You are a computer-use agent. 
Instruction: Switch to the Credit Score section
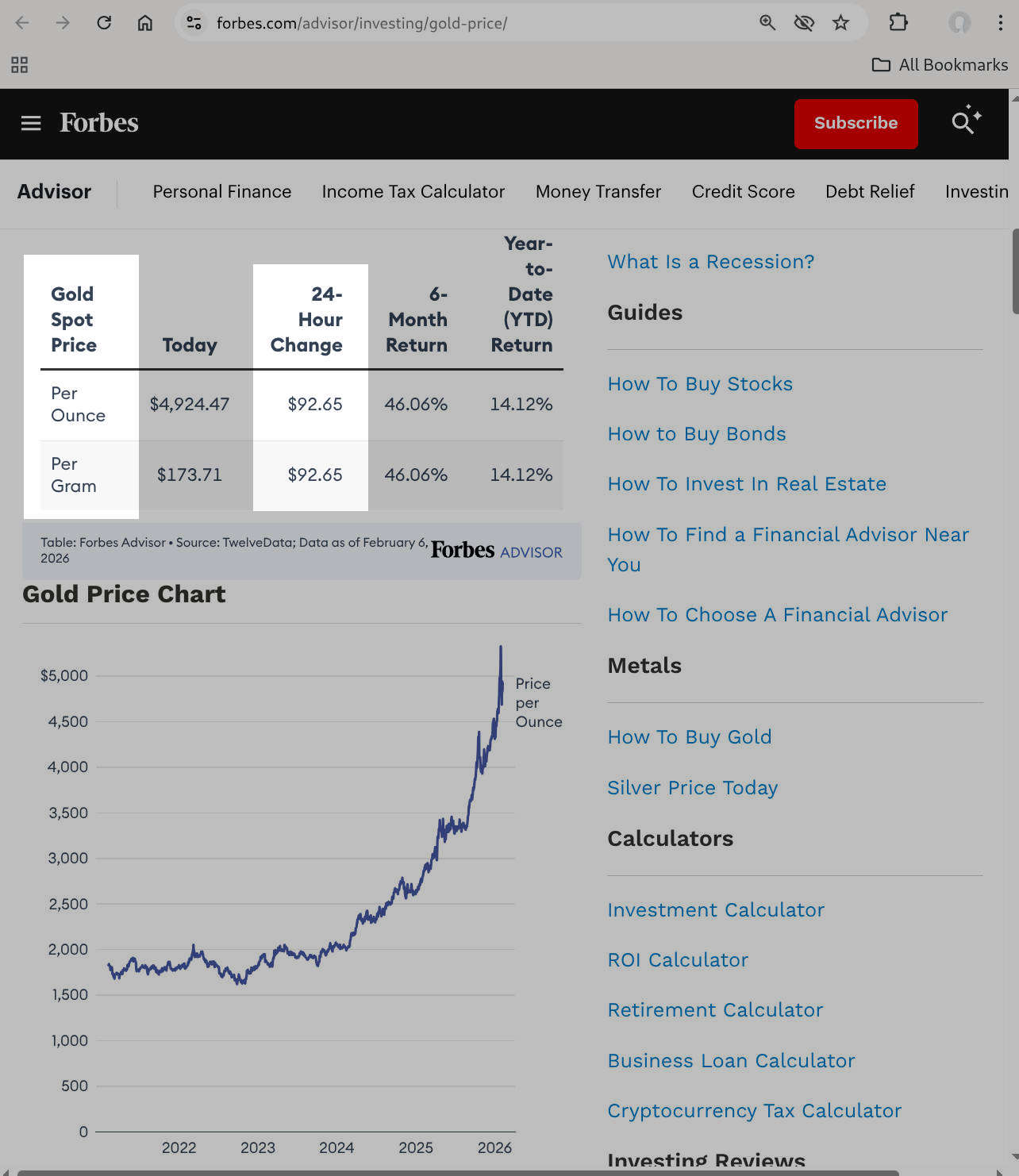tap(743, 191)
